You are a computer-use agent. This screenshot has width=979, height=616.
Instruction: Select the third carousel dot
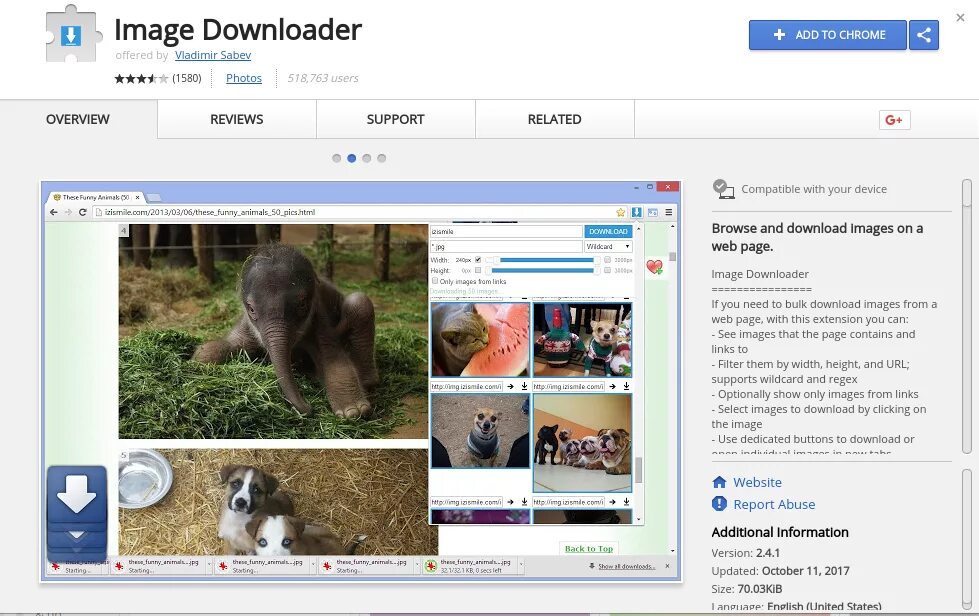[367, 159]
